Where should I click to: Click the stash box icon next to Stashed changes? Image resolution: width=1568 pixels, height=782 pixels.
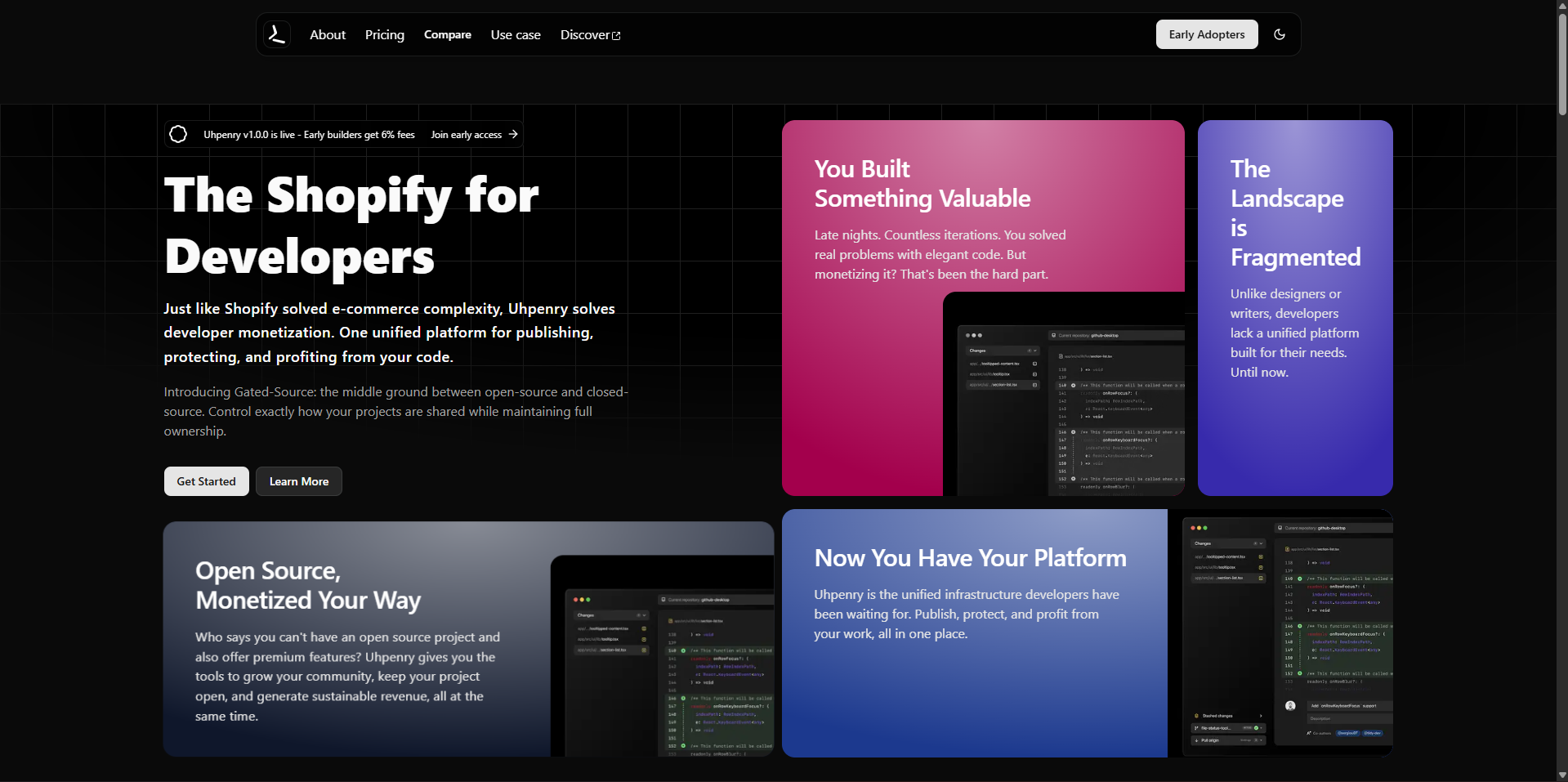click(1196, 716)
